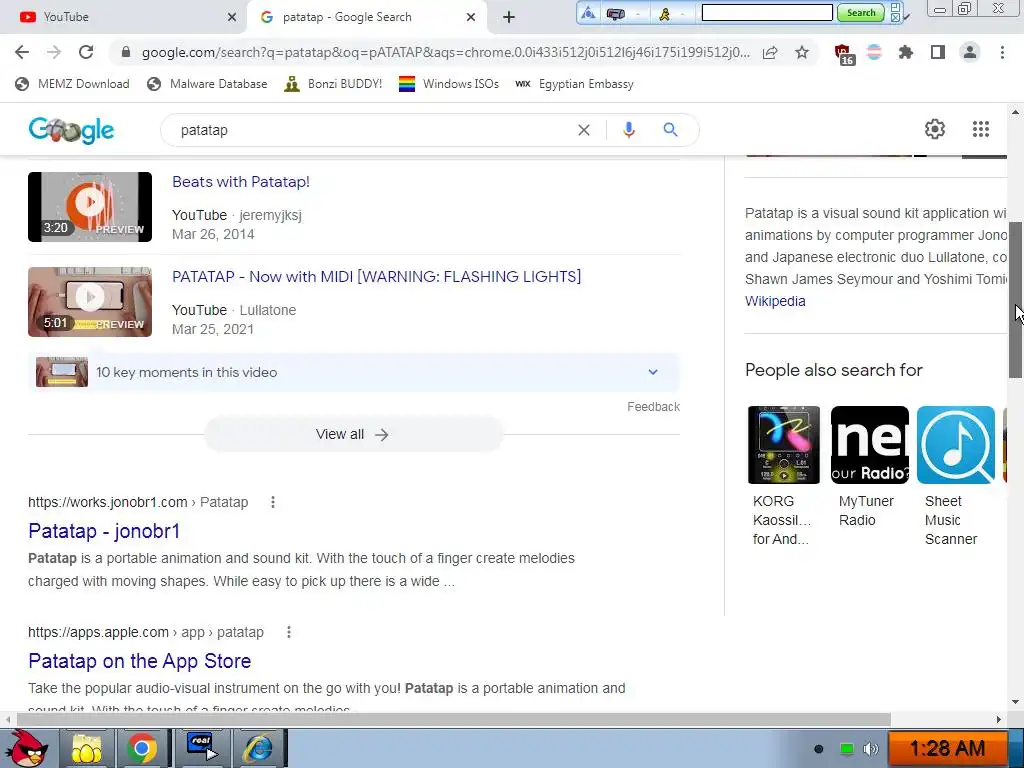This screenshot has width=1024, height=768.
Task: Share this page from the address bar
Action: (x=770, y=52)
